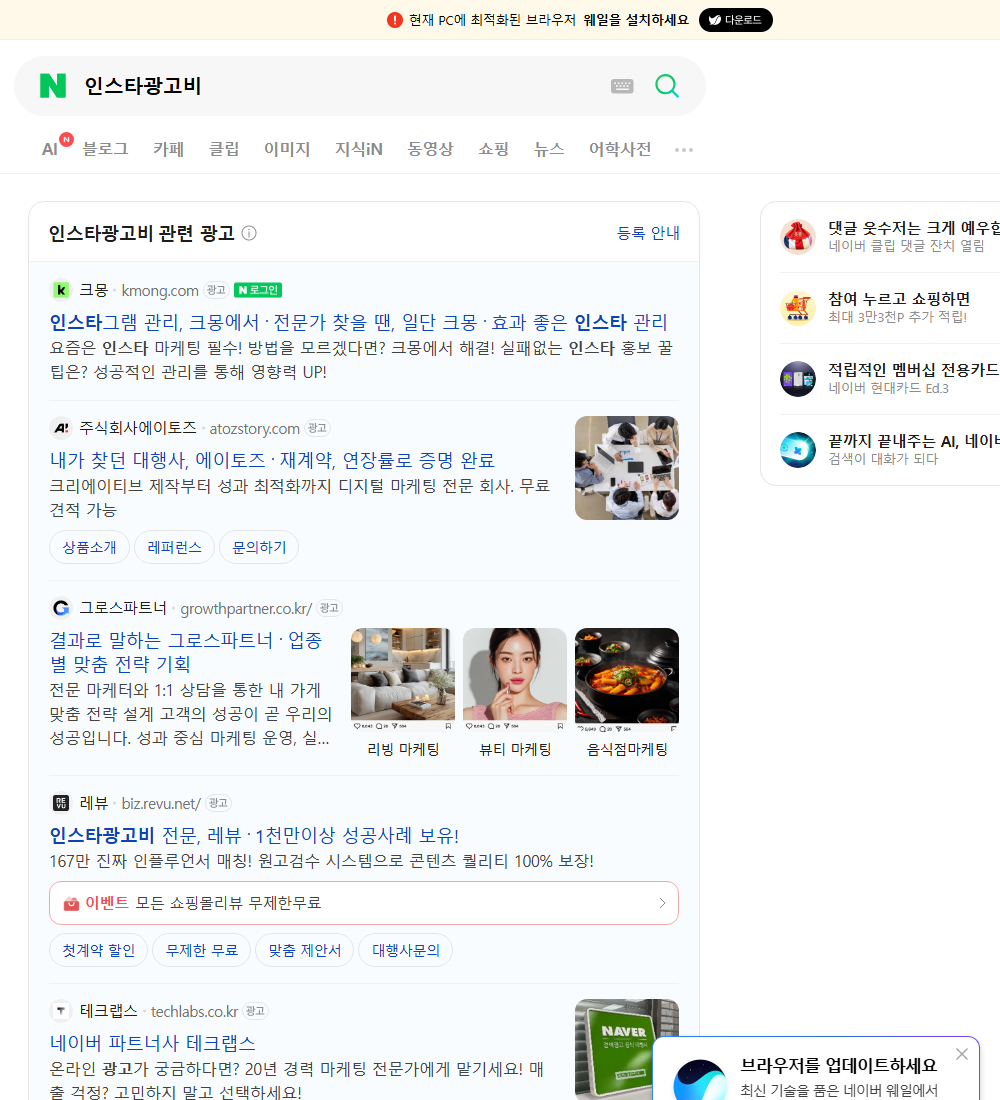Open the on-screen keyboard icon

click(622, 86)
